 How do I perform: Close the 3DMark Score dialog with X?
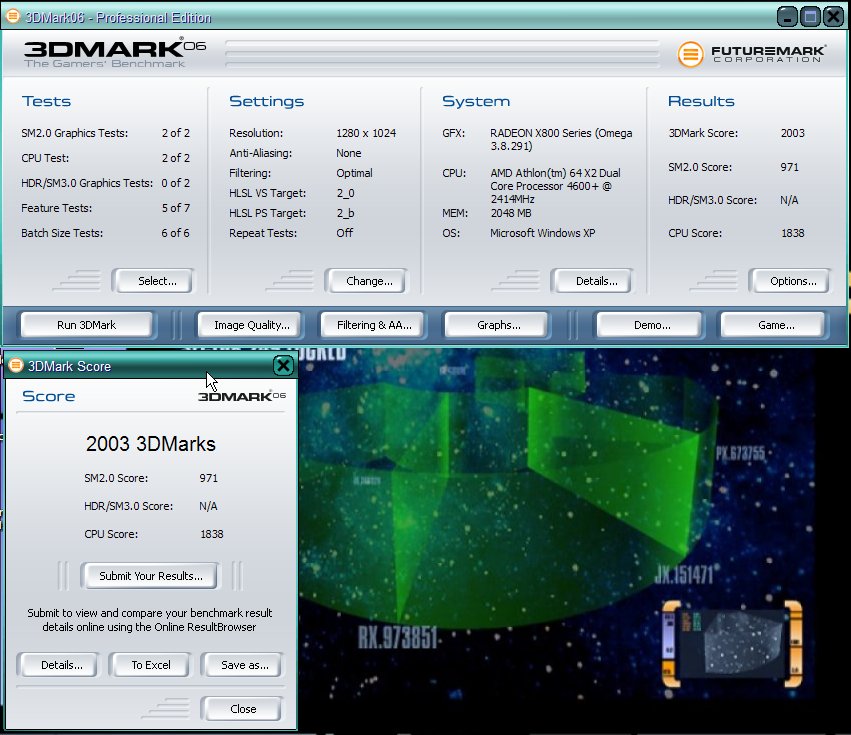tap(283, 365)
